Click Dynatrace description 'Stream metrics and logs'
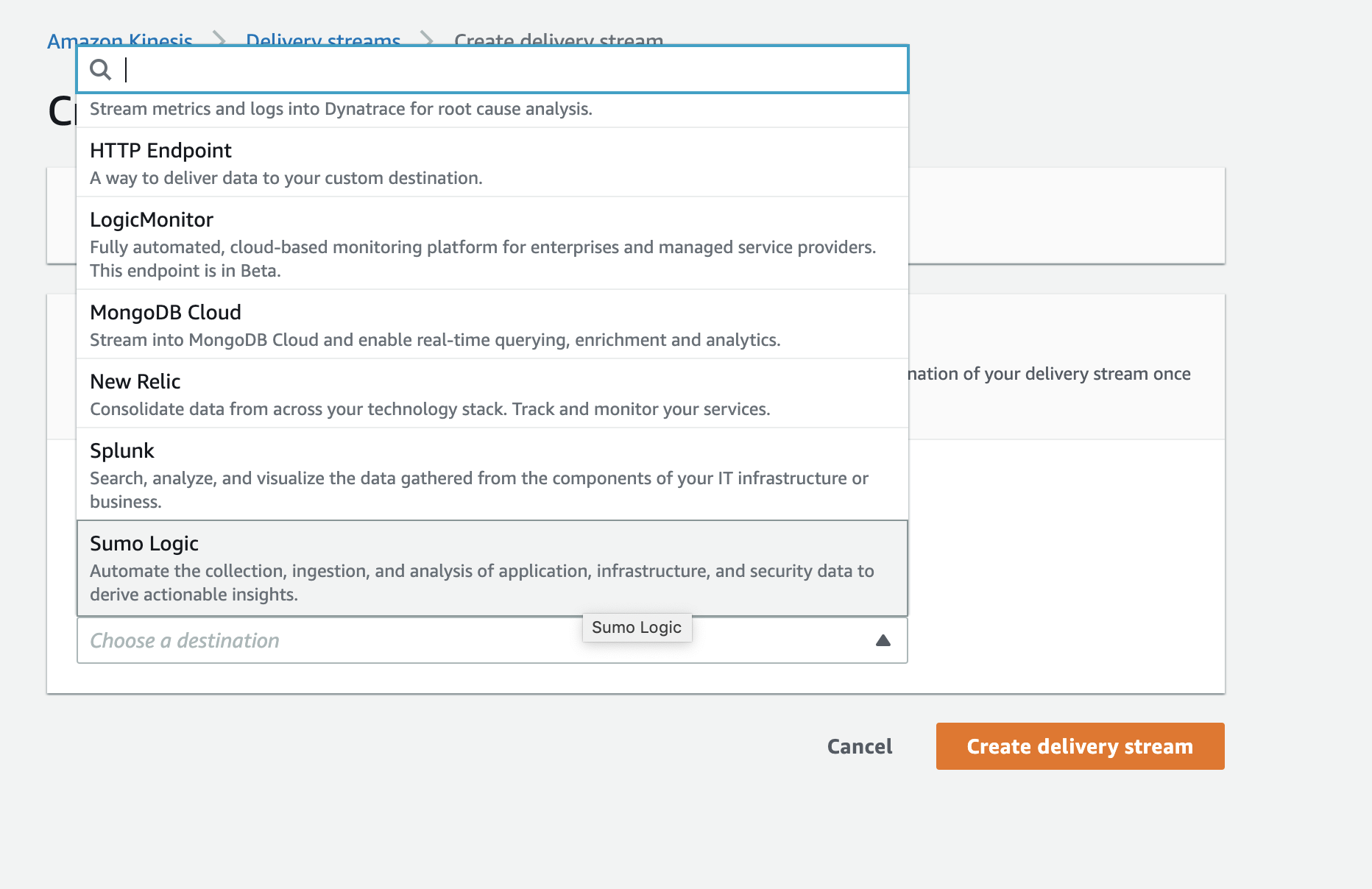The image size is (1372, 889). (x=341, y=109)
